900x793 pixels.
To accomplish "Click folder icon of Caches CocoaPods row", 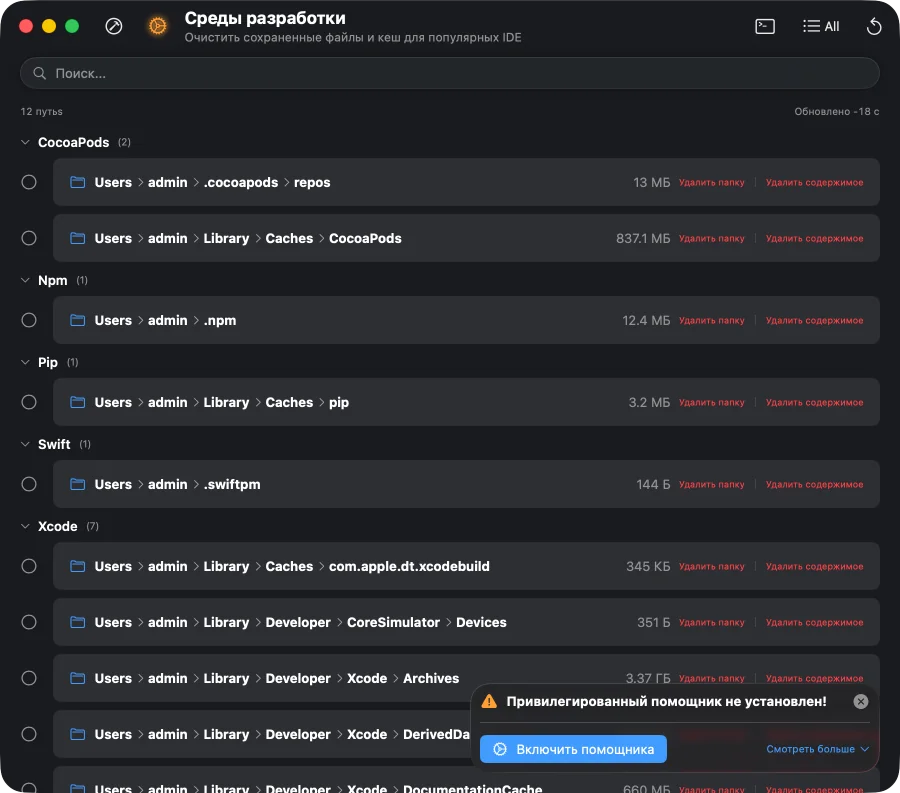I will pyautogui.click(x=77, y=238).
